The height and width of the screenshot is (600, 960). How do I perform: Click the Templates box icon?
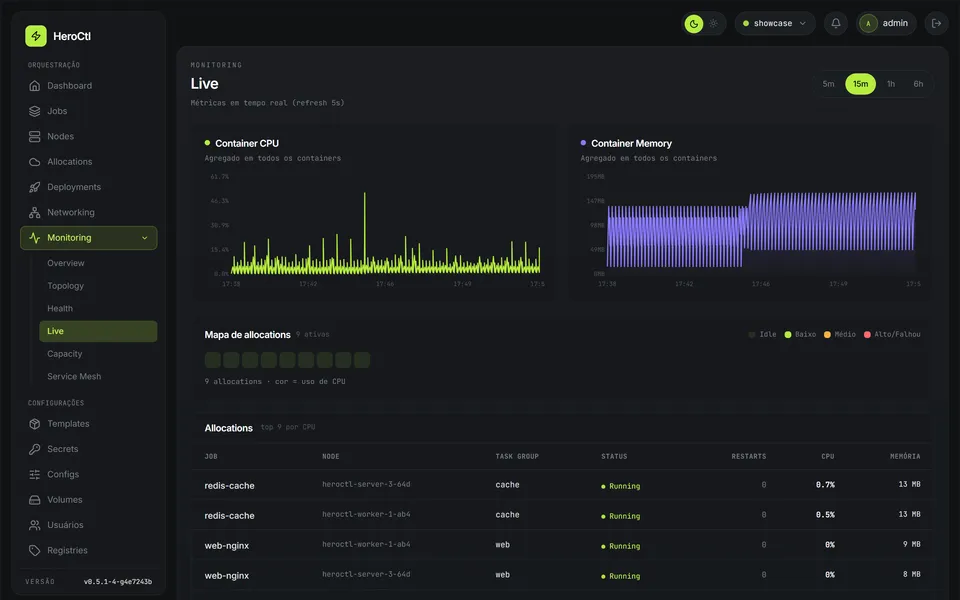click(34, 424)
